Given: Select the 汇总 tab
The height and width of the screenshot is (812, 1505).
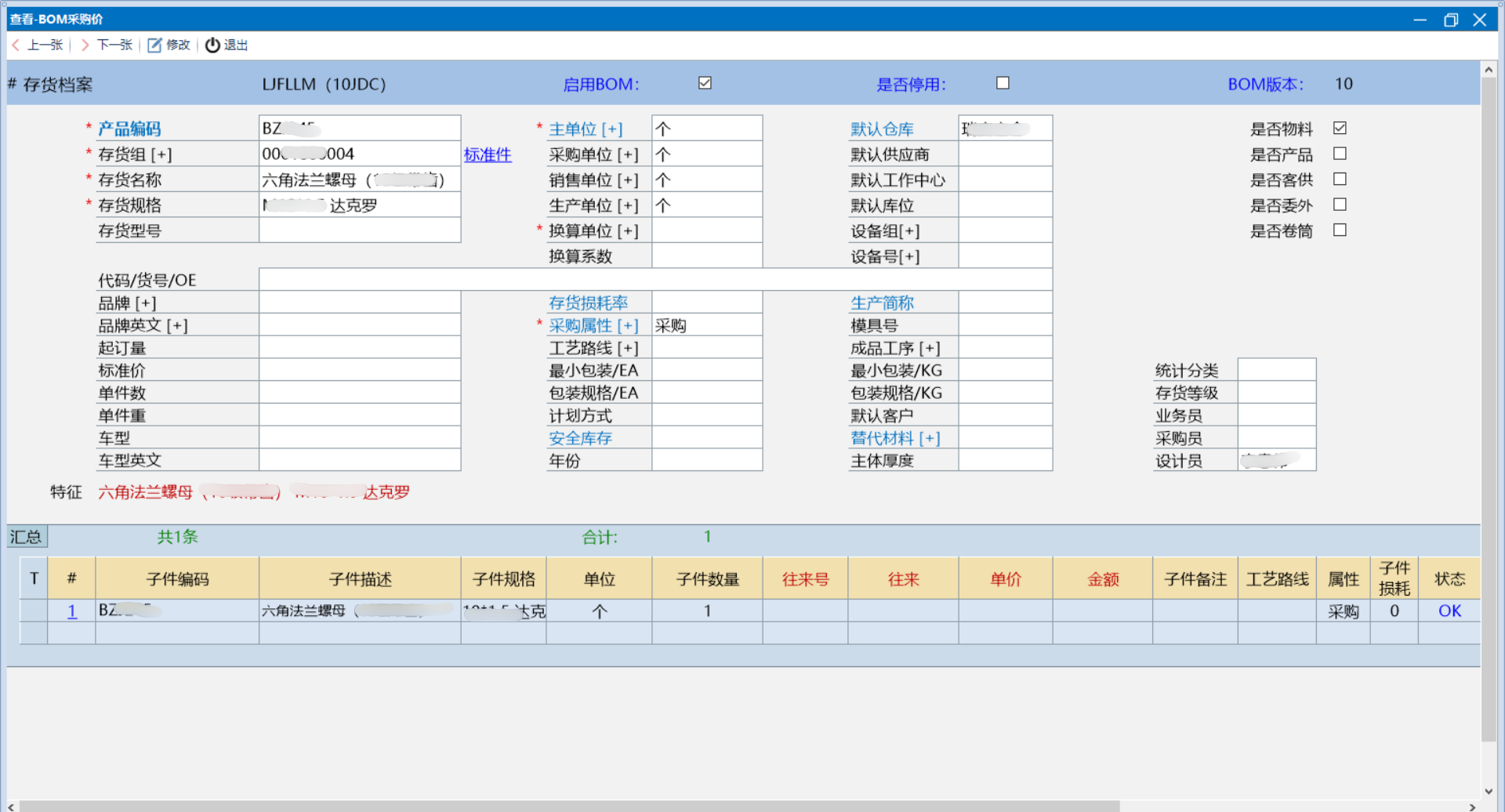Looking at the screenshot, I should tap(27, 537).
